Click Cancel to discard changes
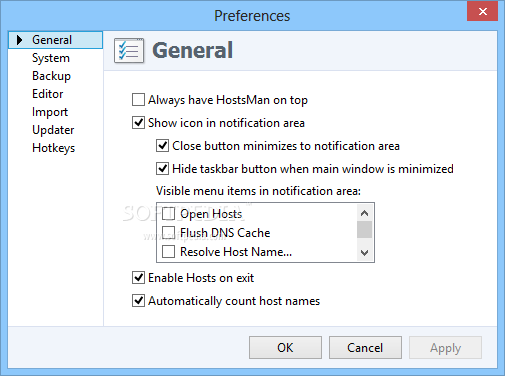This screenshot has width=505, height=376. coord(365,348)
